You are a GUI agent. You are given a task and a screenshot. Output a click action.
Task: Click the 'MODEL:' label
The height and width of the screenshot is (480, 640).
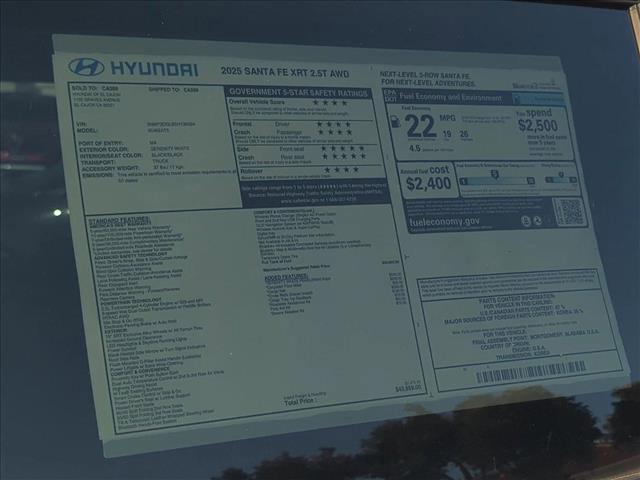click(87, 131)
